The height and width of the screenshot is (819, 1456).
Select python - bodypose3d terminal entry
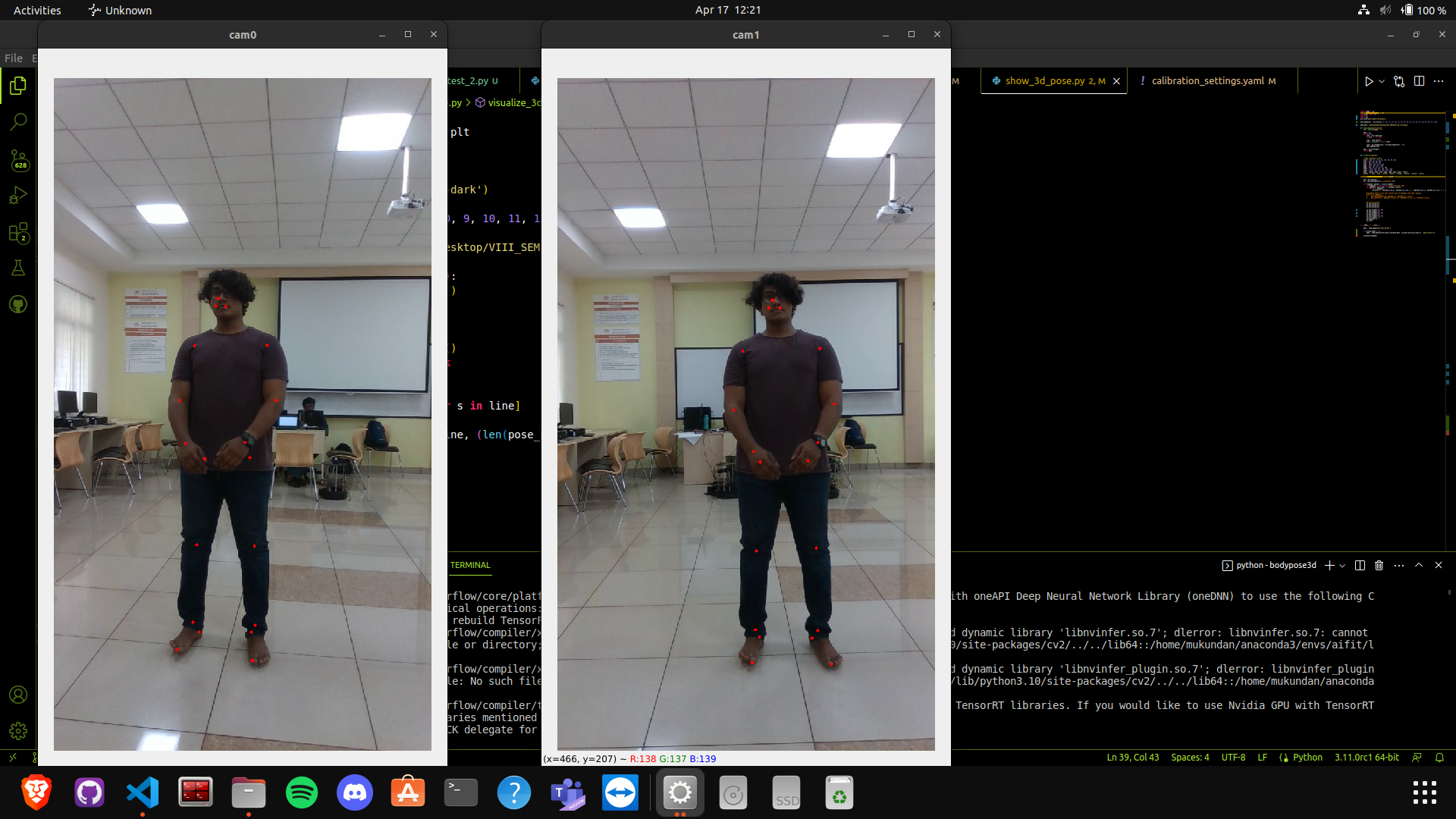pos(1269,565)
